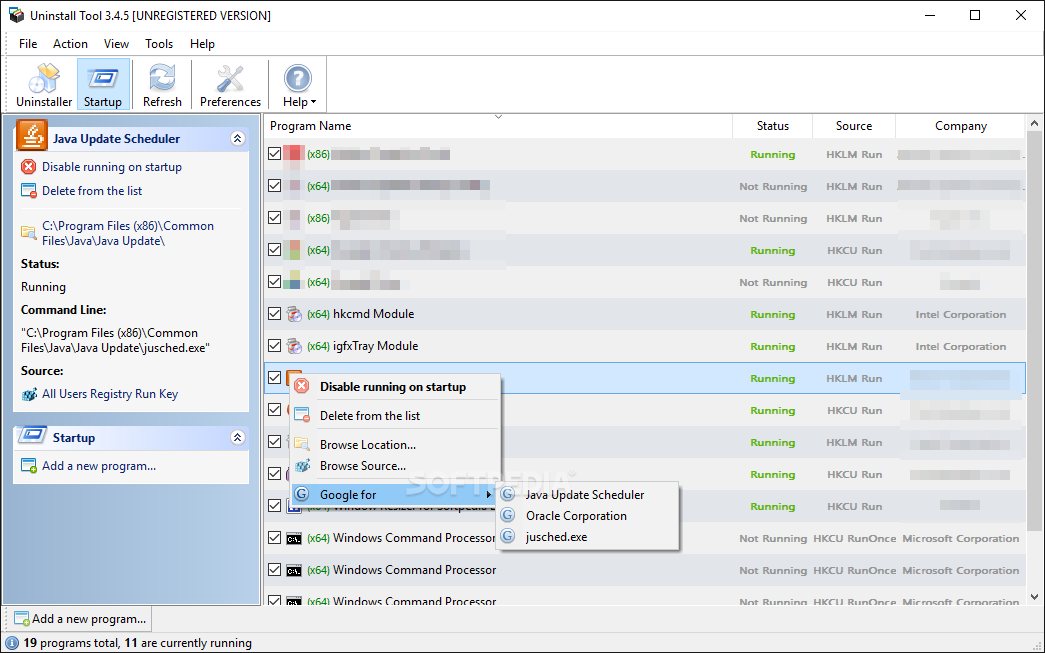Uncheck the igfxTray Module checkbox

click(x=274, y=346)
